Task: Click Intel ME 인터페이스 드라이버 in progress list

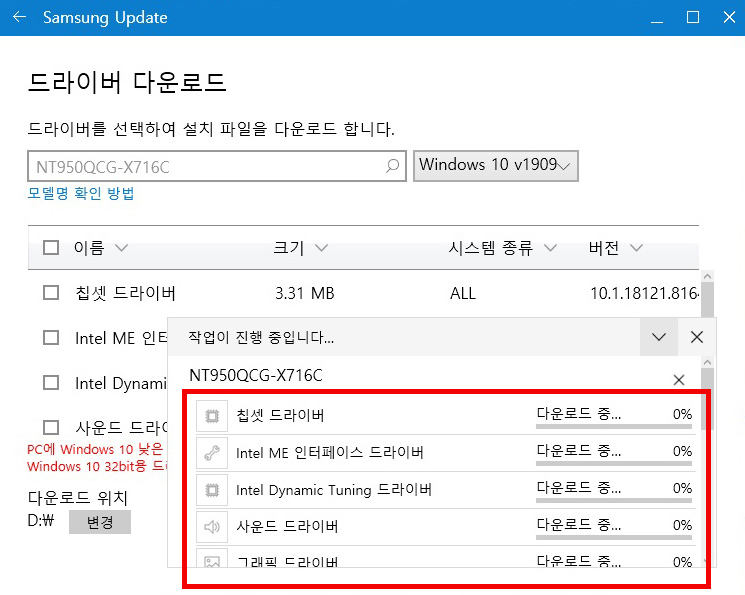Action: tap(329, 453)
